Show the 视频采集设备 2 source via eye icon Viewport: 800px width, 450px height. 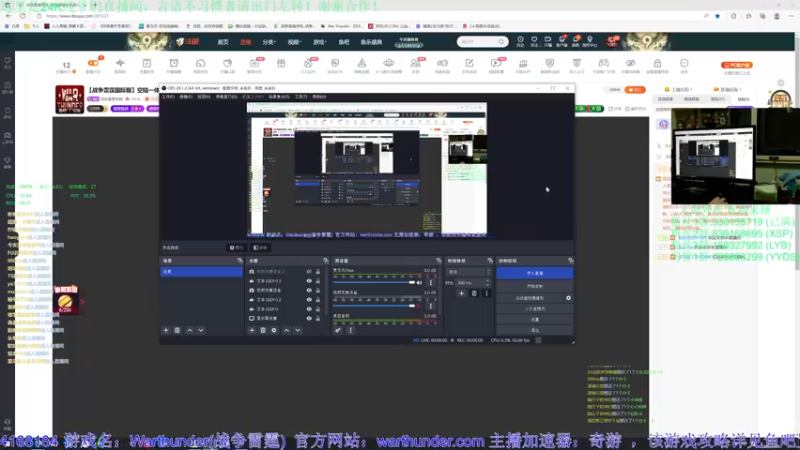pos(309,271)
